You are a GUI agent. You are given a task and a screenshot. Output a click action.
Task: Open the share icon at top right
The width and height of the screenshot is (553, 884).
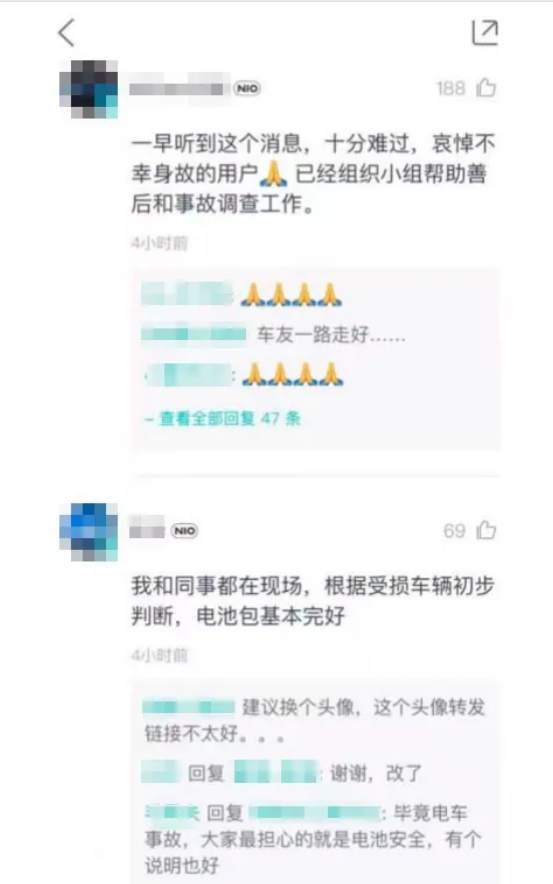coord(484,32)
